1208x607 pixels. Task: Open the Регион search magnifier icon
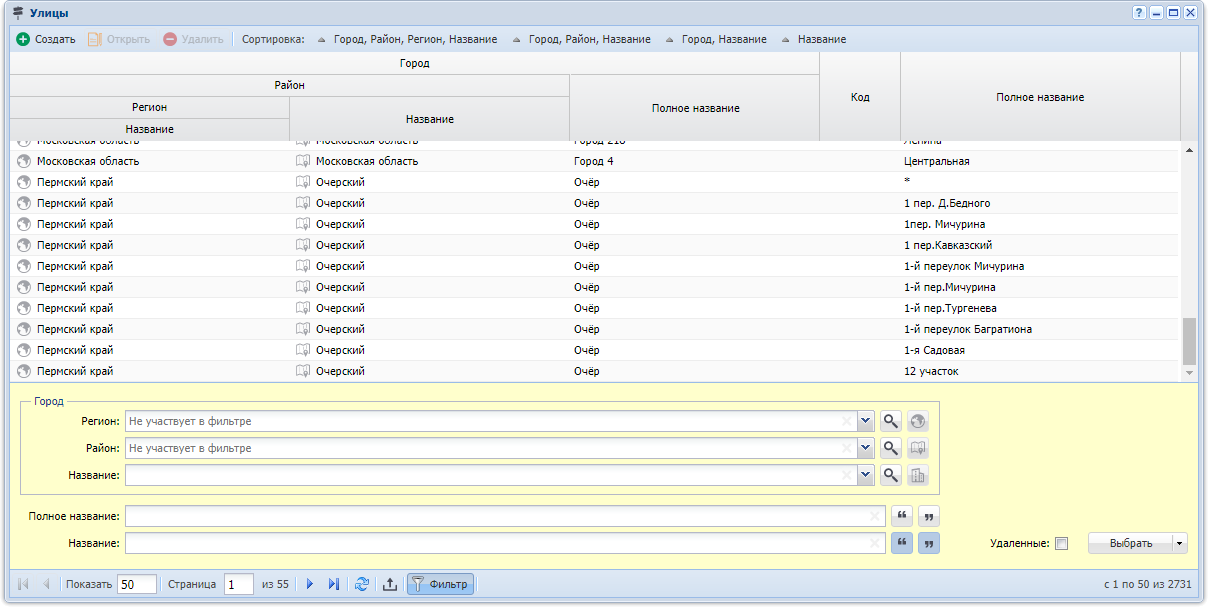tap(891, 422)
